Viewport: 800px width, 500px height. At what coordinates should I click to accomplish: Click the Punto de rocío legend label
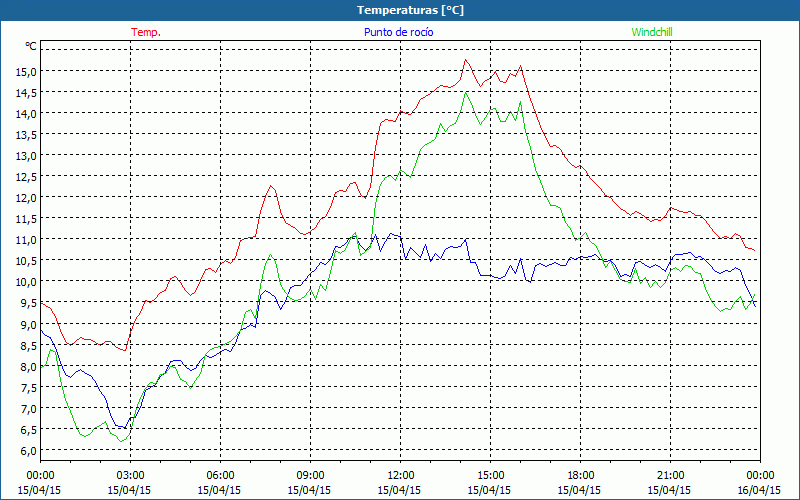tap(398, 32)
